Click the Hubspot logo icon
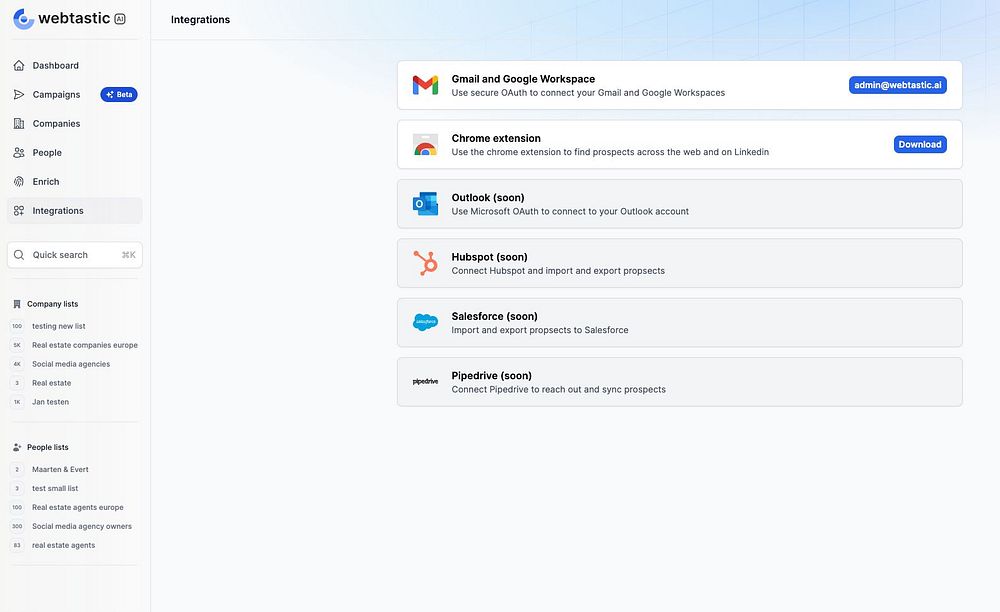The image size is (1000, 612). [425, 263]
